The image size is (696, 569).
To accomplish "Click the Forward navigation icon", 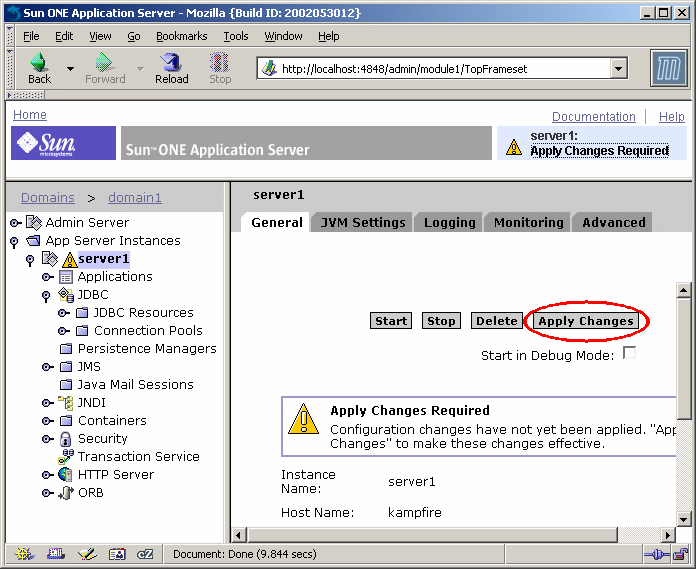I will (x=104, y=62).
